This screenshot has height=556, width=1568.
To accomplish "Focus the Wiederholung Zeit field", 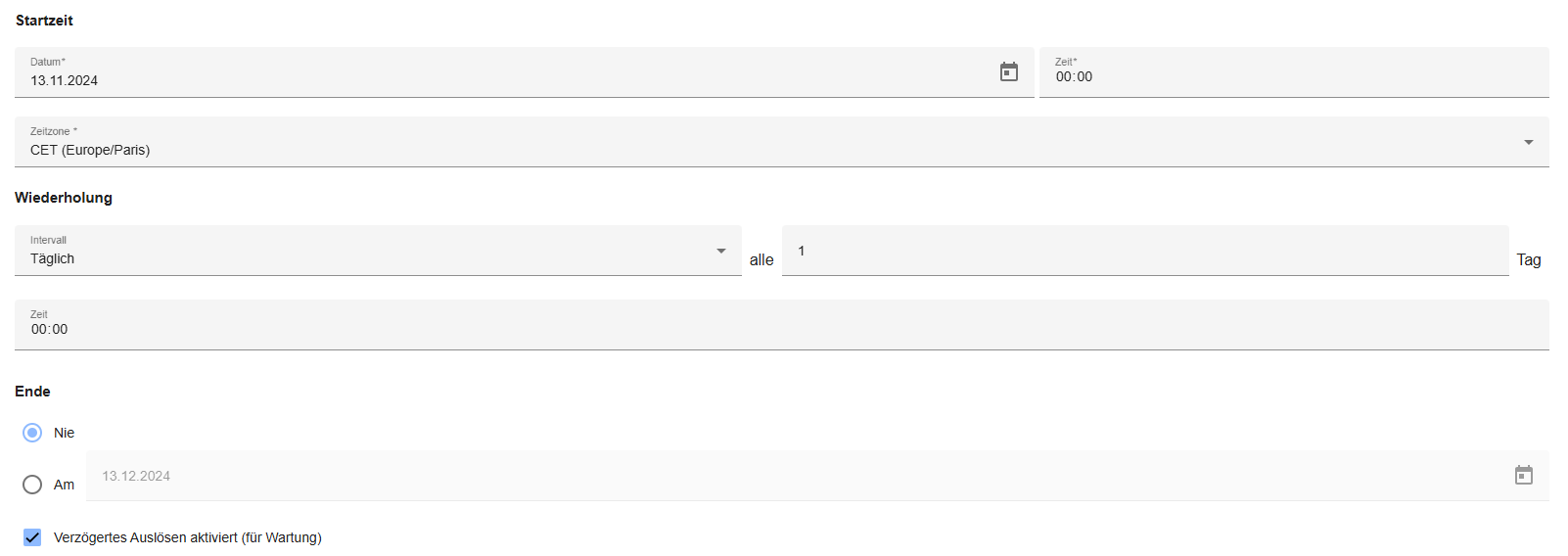I will click(x=781, y=330).
